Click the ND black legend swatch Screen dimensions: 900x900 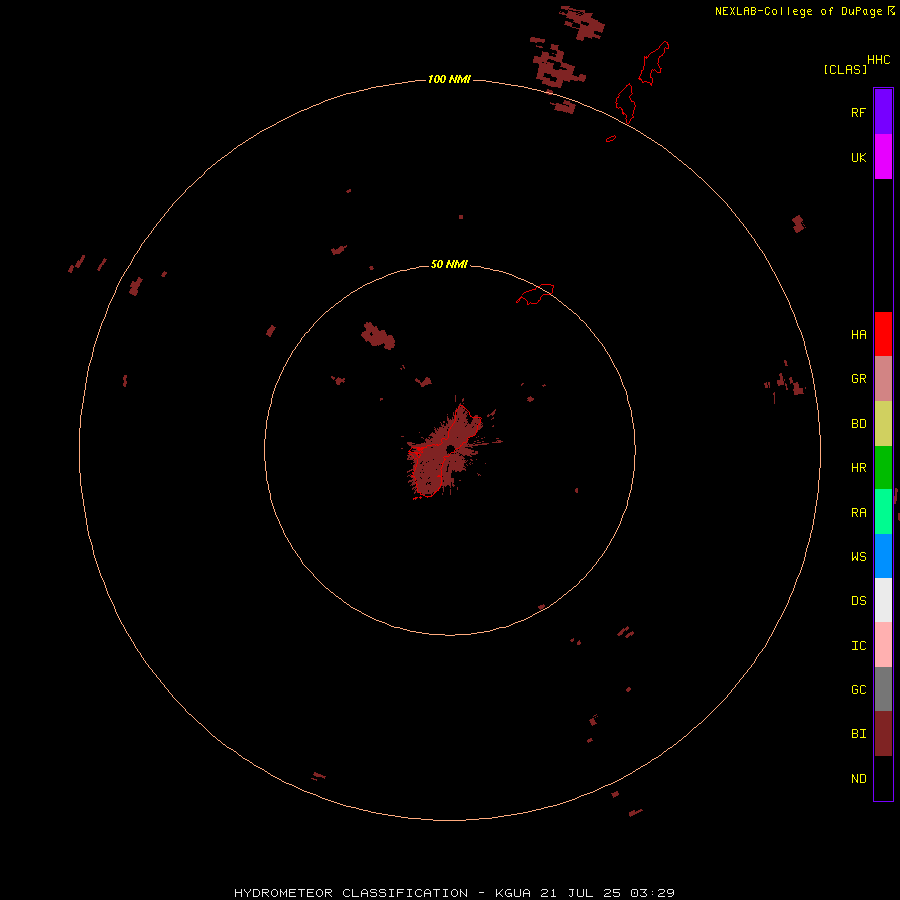click(x=883, y=778)
